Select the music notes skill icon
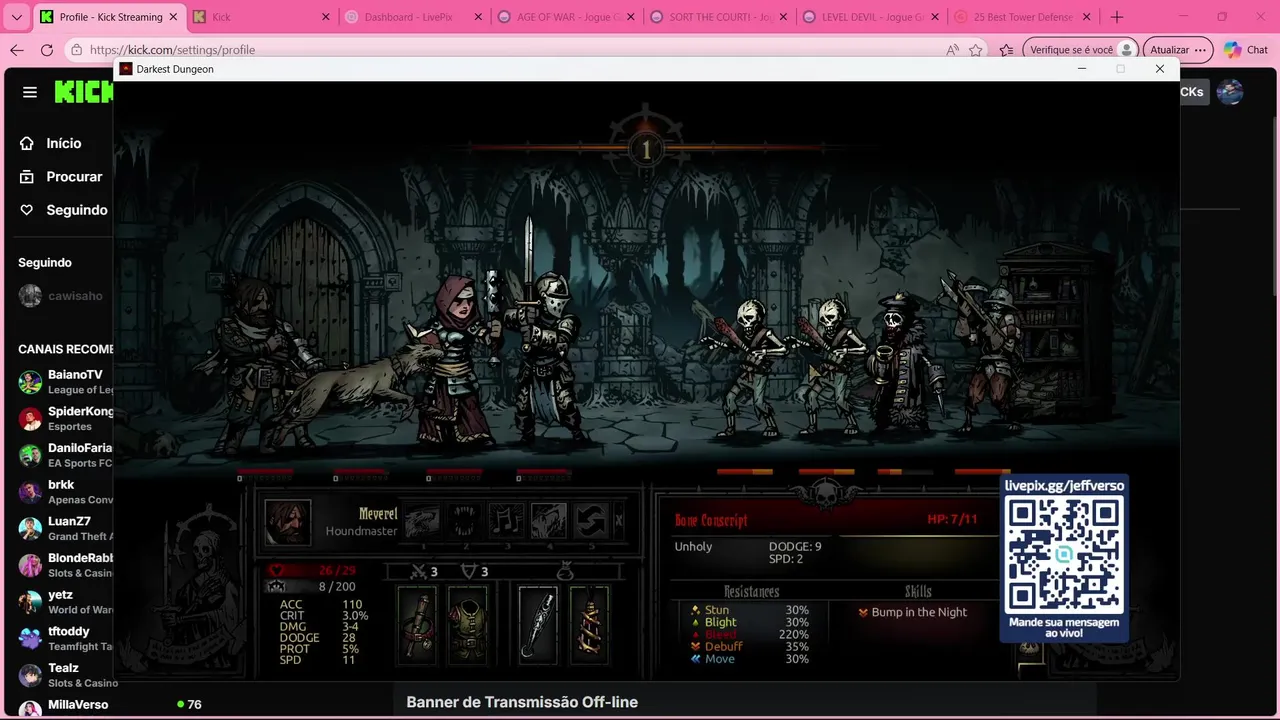Viewport: 1280px width, 720px height. tap(506, 520)
